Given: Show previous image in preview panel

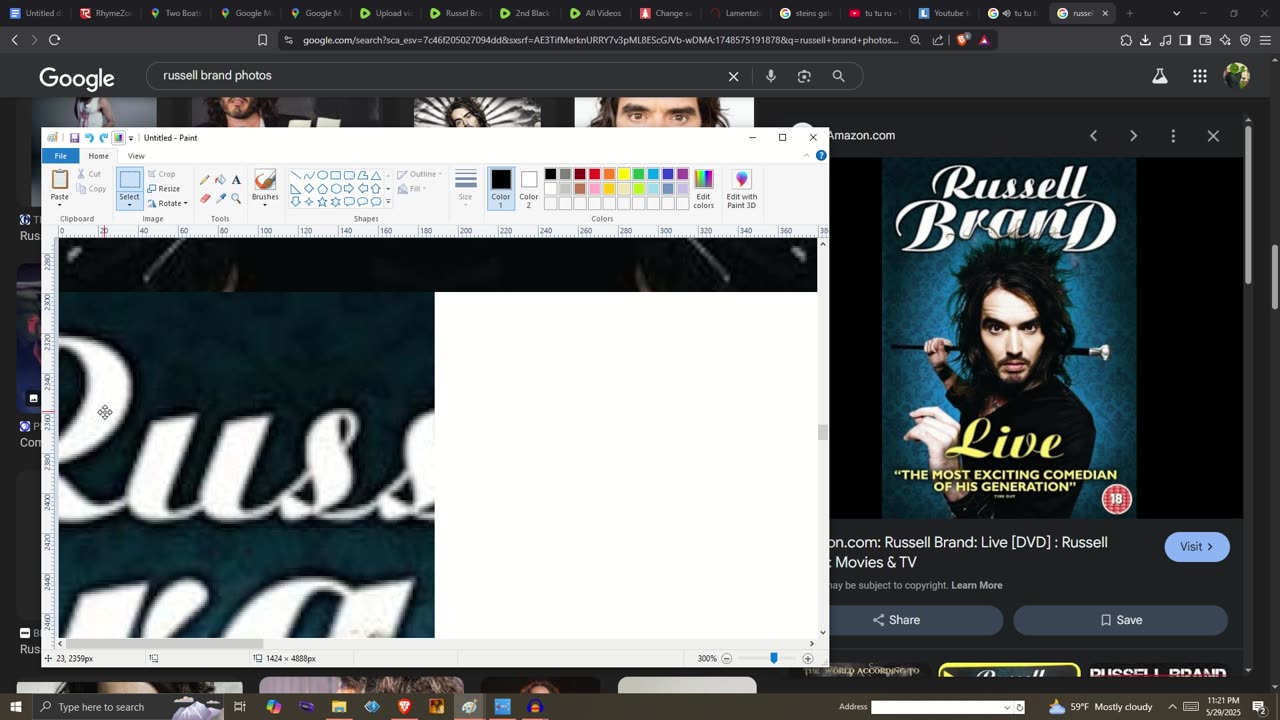Looking at the screenshot, I should pos(1093,136).
